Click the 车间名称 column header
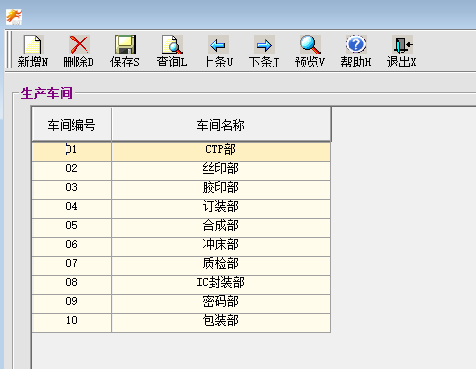Image resolution: width=476 pixels, height=369 pixels. pos(221,125)
